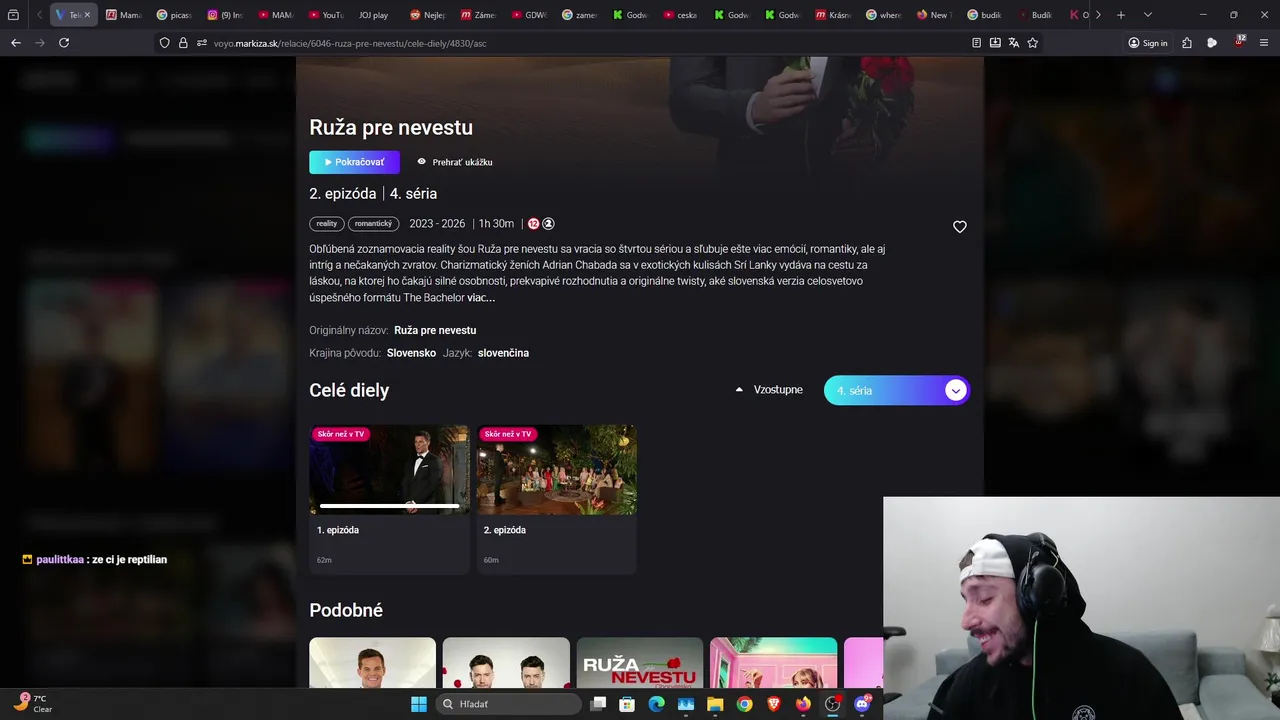The image size is (1280, 720).
Task: Open the list all tabs chevron
Action: point(1147,15)
